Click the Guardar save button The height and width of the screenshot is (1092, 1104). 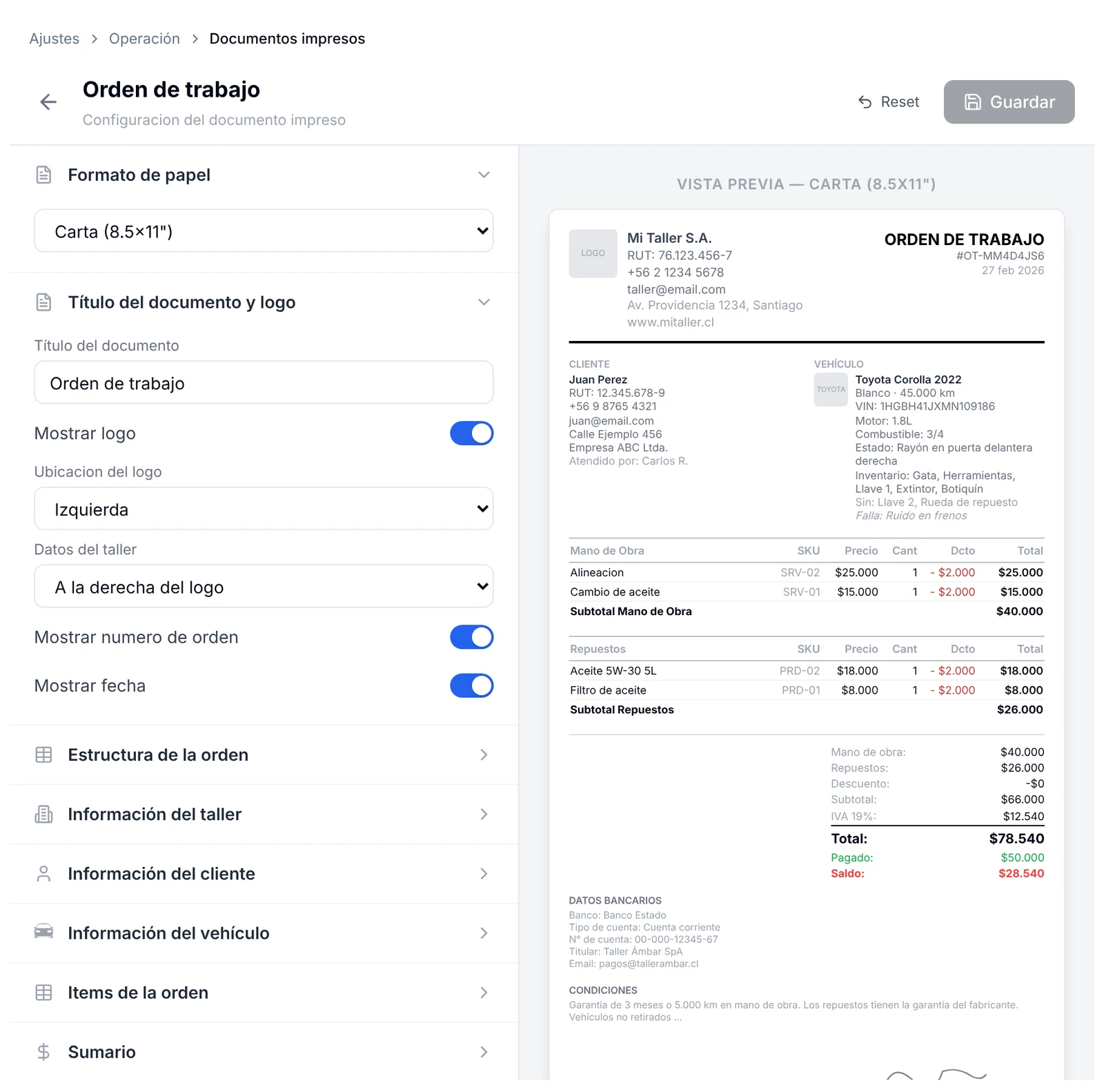pos(1009,102)
